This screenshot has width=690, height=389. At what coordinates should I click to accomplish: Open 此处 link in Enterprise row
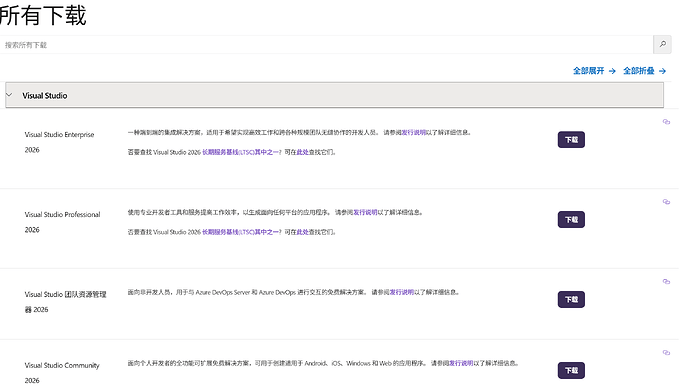(302, 152)
